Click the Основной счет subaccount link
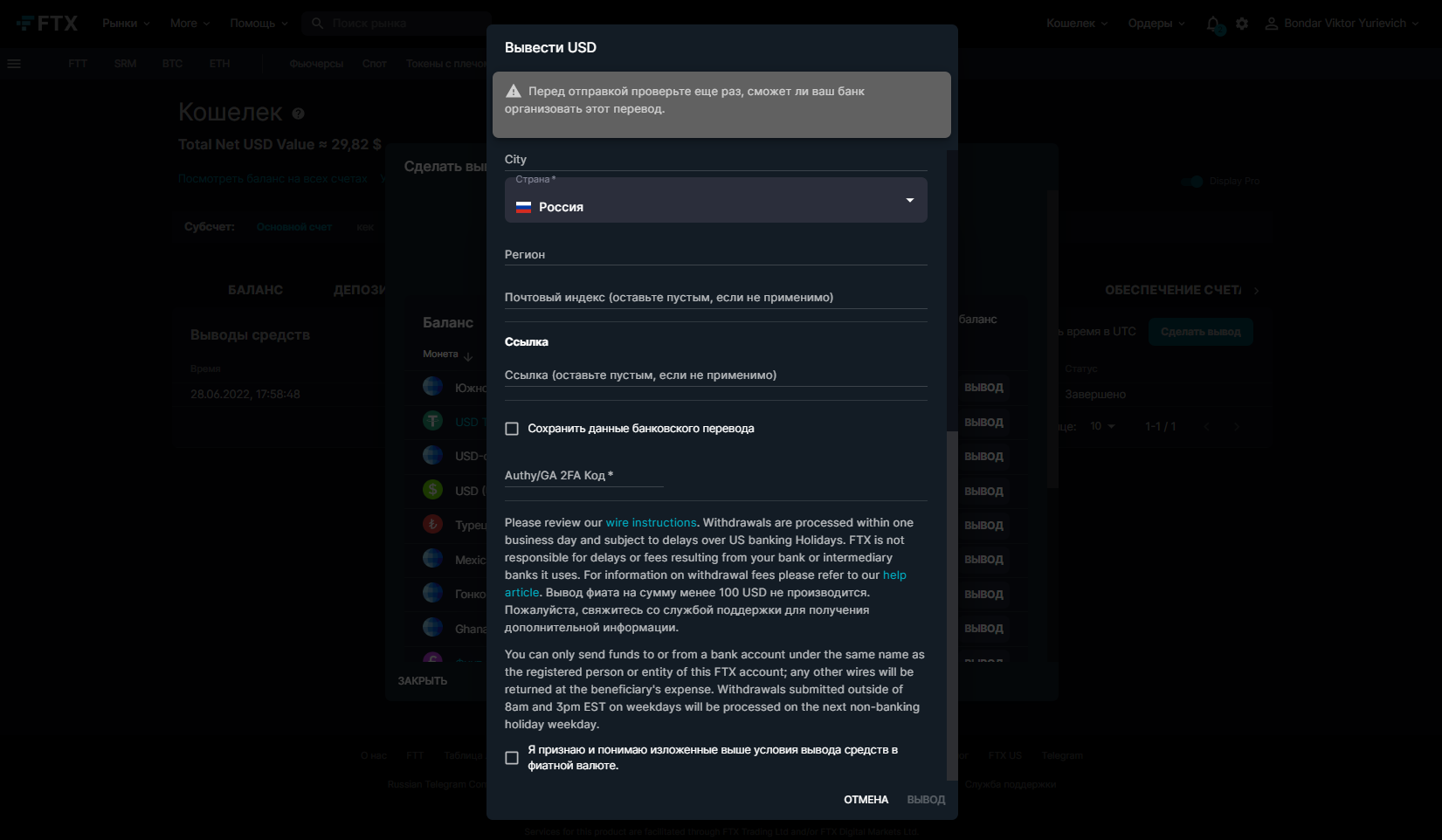The image size is (1442, 840). pyautogui.click(x=294, y=227)
